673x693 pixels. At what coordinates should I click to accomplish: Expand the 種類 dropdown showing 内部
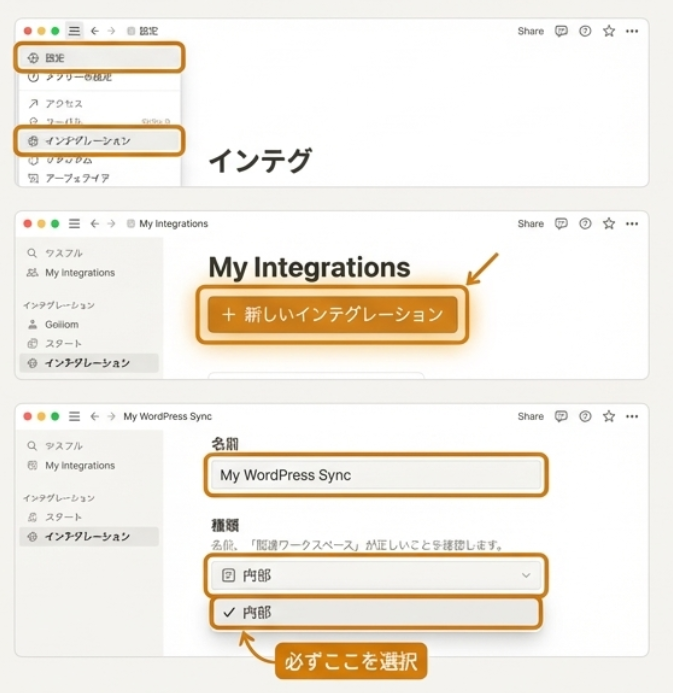pos(375,575)
